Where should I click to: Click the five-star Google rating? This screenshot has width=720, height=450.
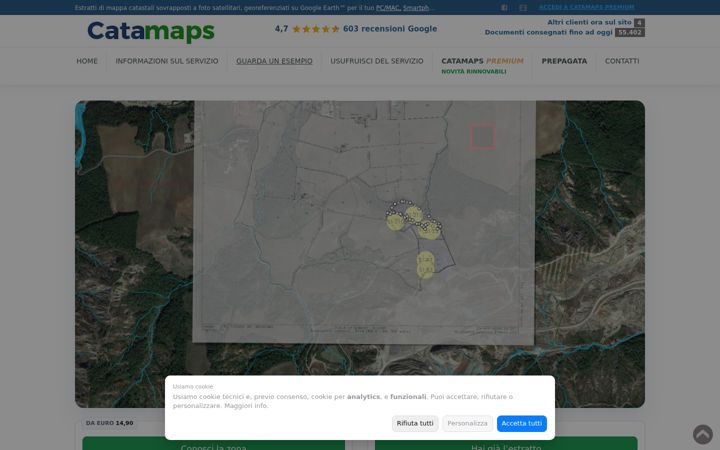point(316,29)
